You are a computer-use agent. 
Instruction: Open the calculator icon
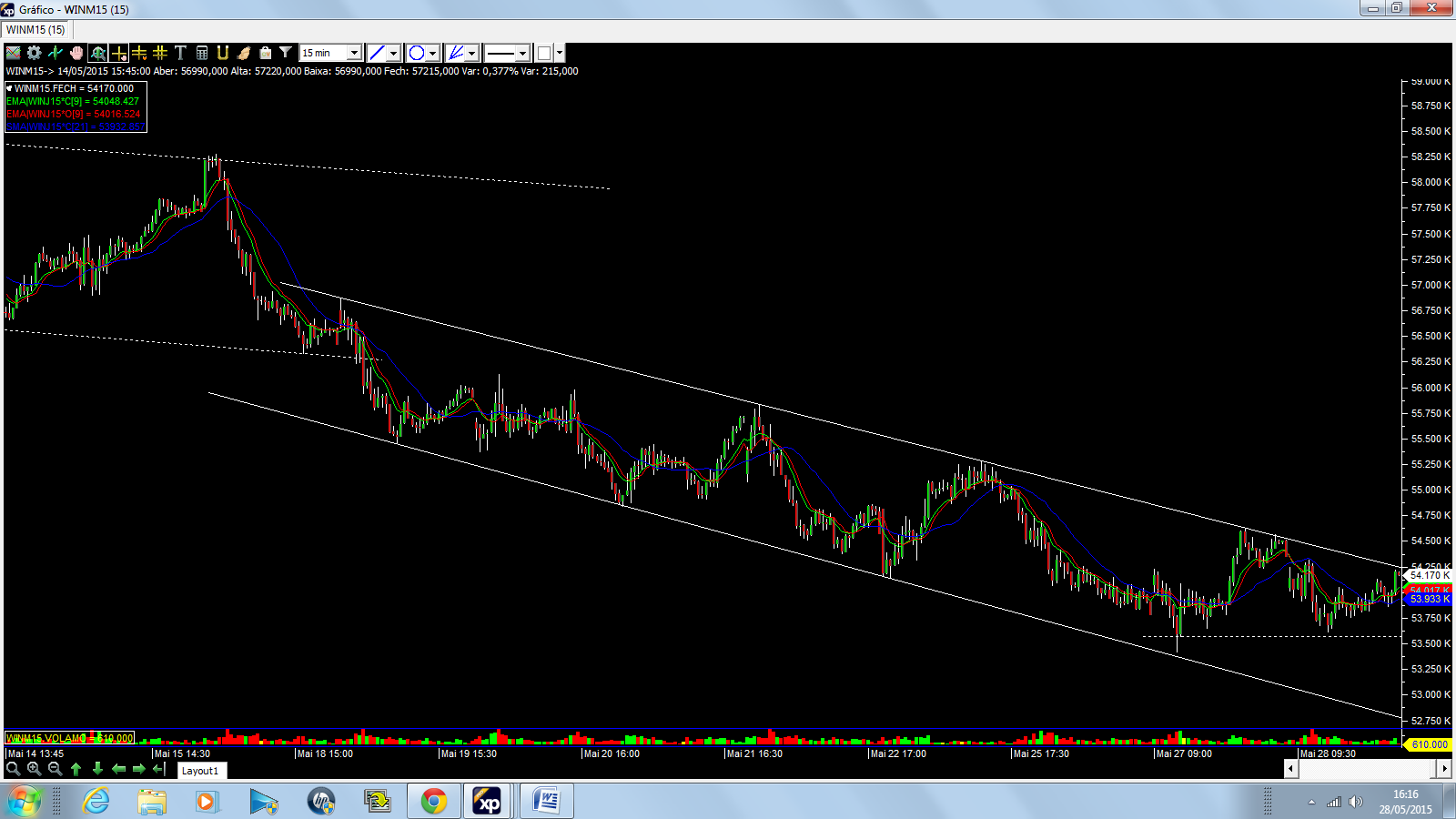[x=202, y=53]
